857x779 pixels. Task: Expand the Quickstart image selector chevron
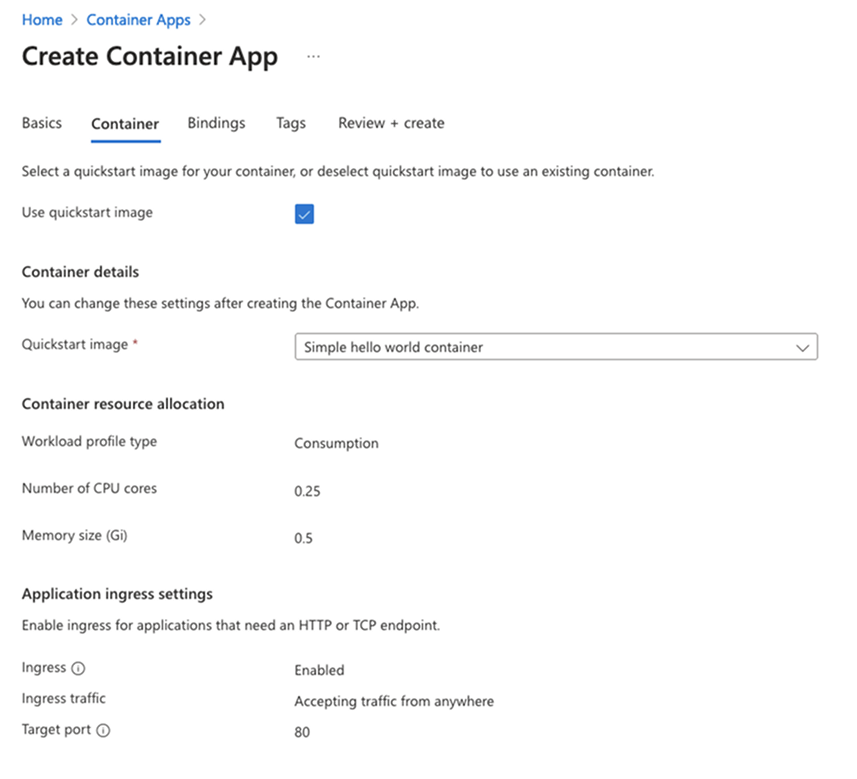coord(803,347)
